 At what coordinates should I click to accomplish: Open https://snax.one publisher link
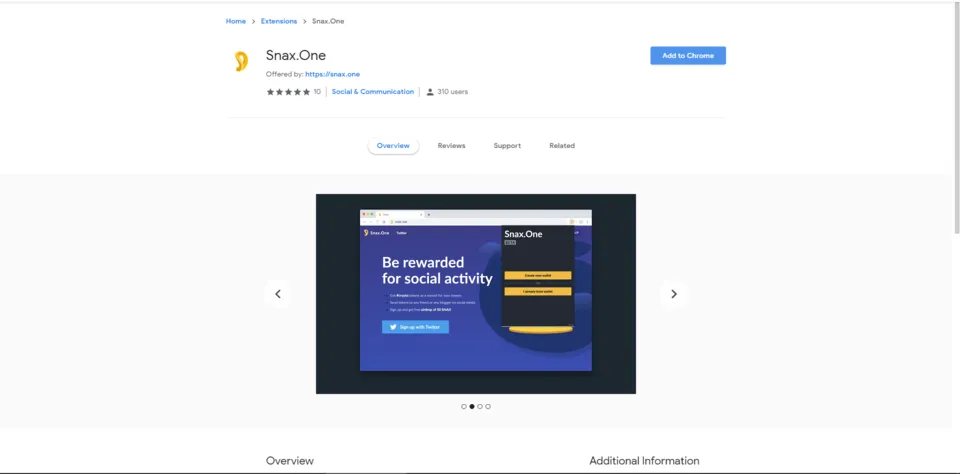coord(332,74)
